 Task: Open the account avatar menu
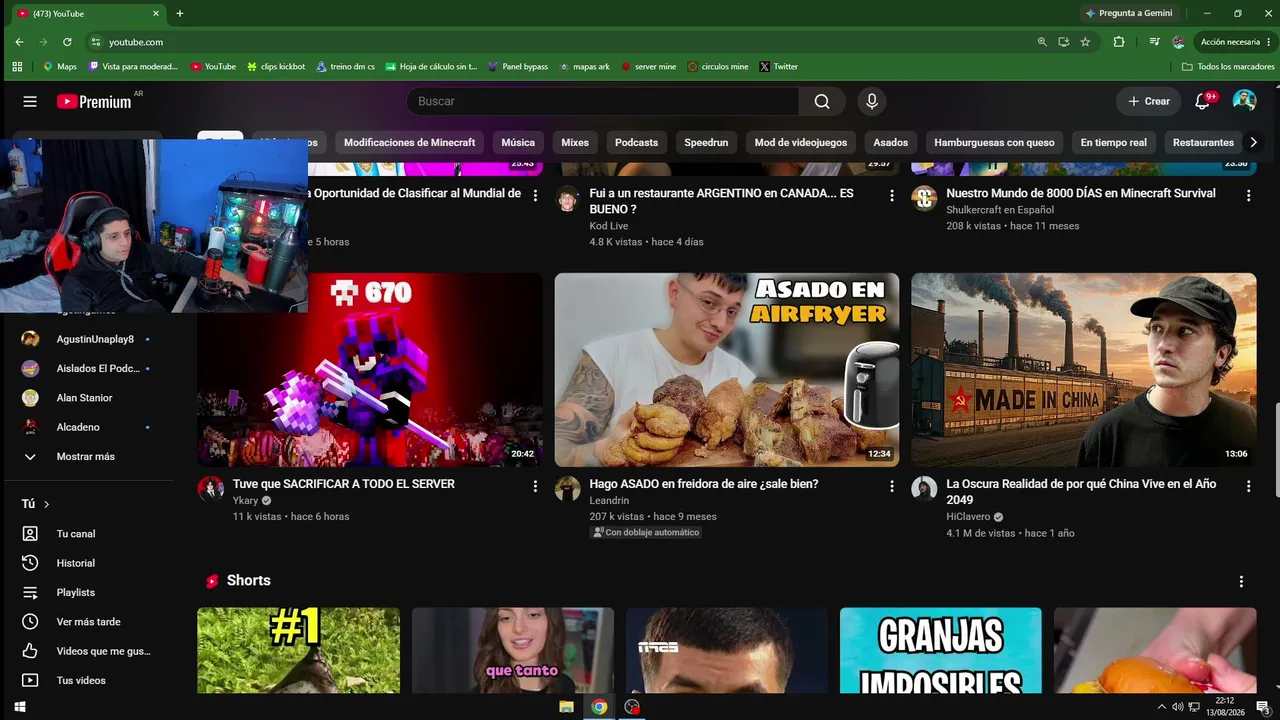pyautogui.click(x=1244, y=101)
